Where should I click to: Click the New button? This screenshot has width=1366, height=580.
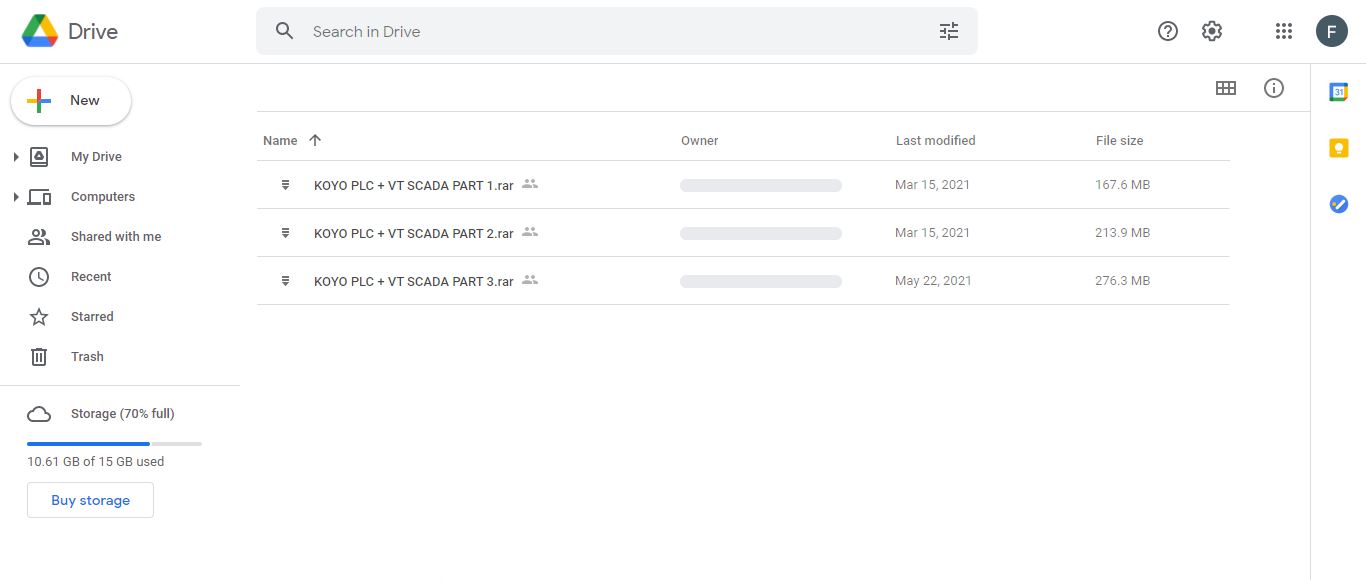(x=70, y=100)
